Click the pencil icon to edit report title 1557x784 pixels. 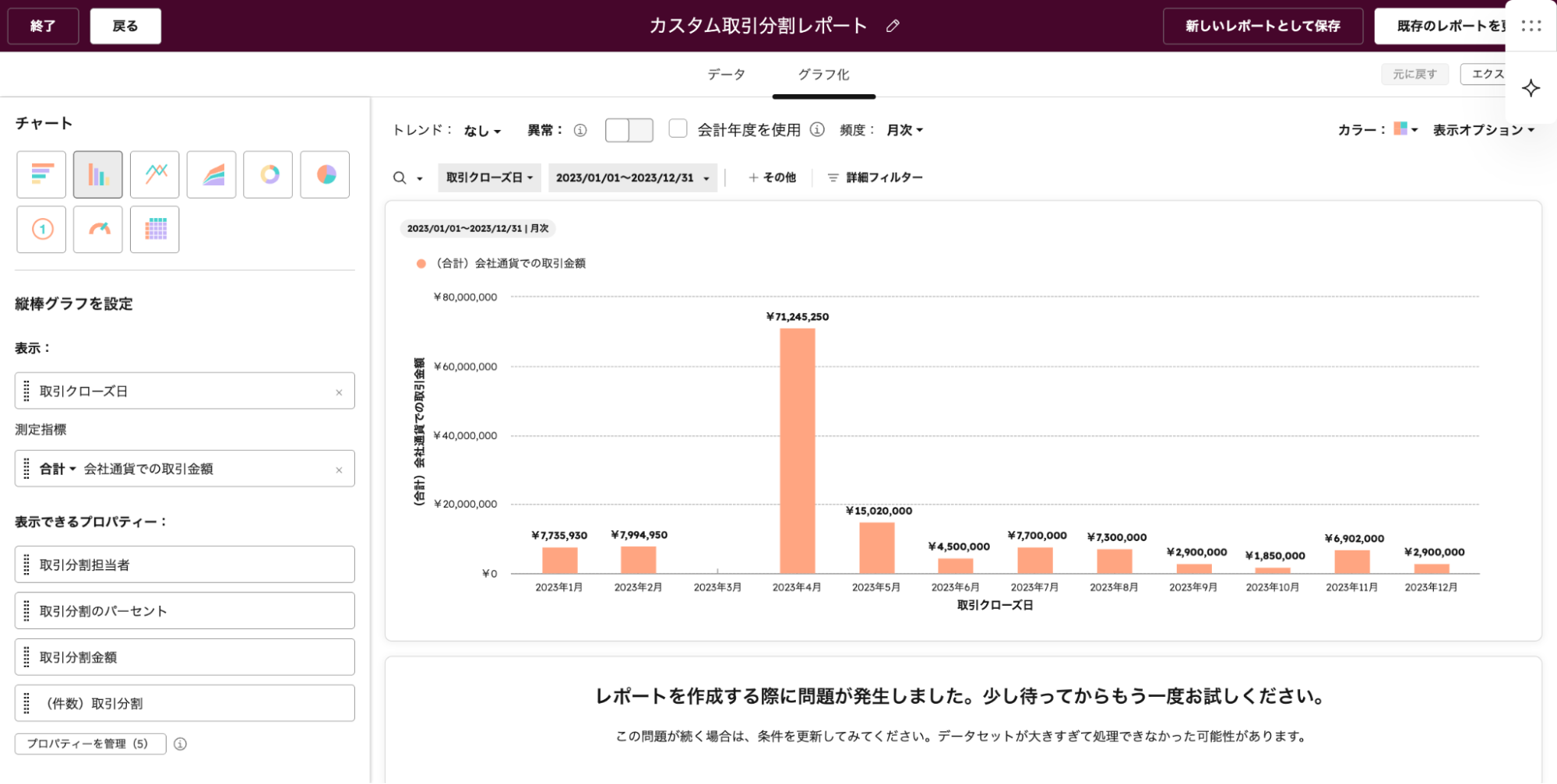[893, 26]
